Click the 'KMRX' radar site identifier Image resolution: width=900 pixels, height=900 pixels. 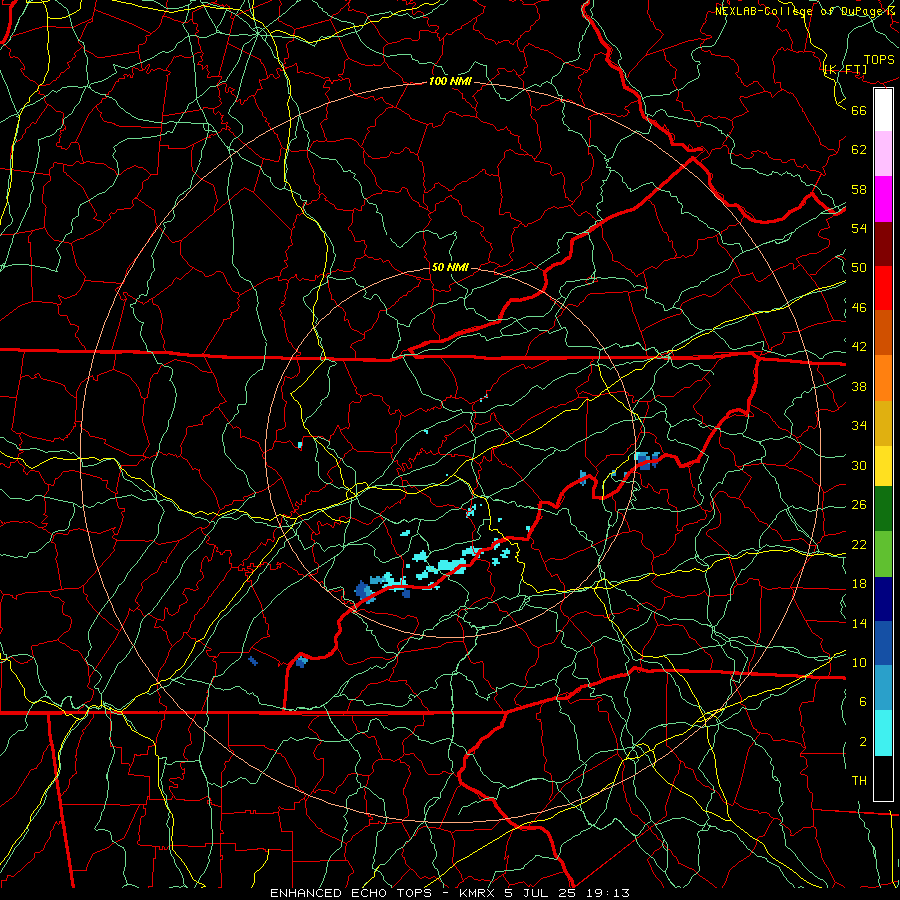[x=479, y=893]
